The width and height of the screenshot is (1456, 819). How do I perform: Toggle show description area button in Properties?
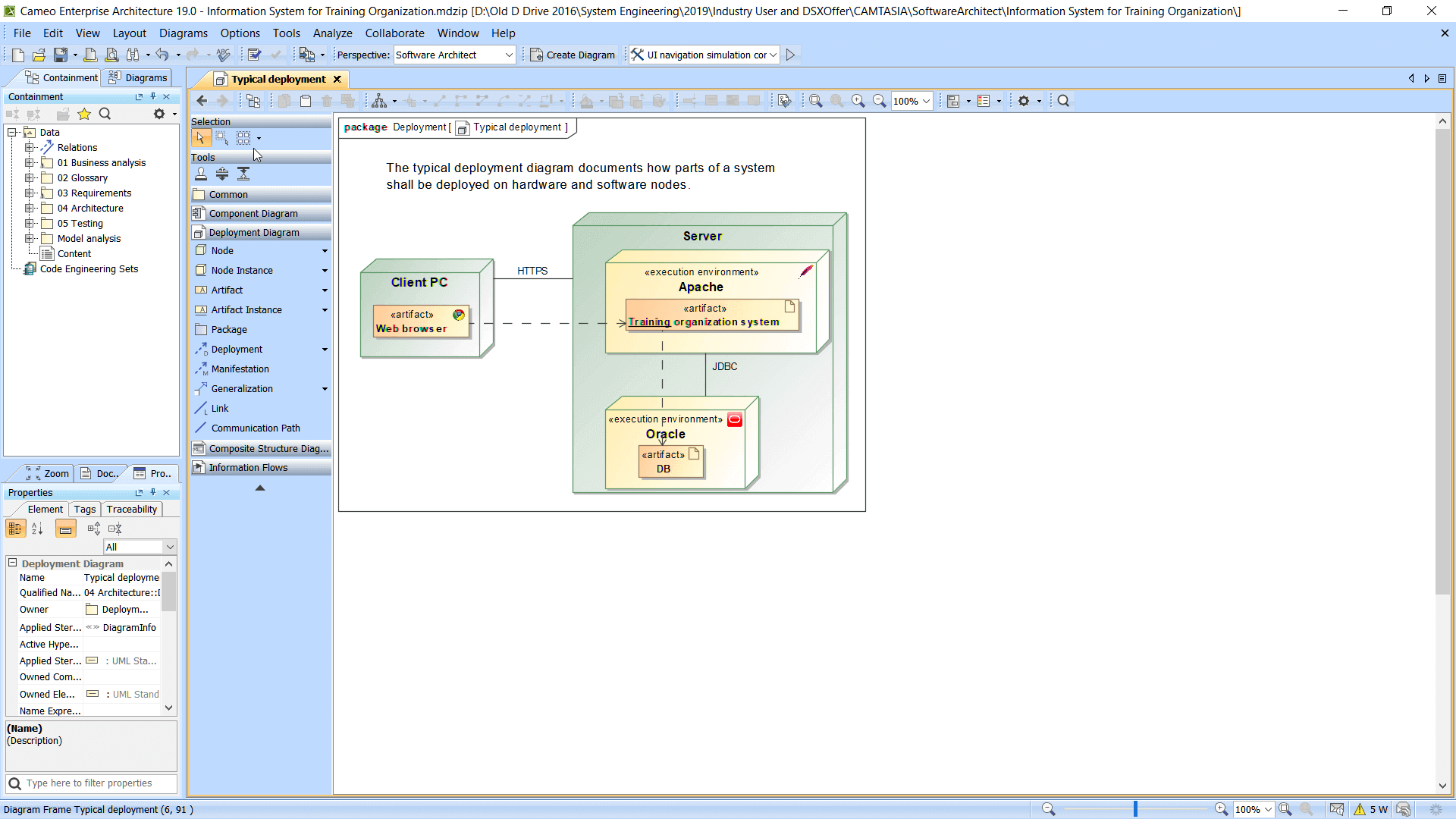click(66, 529)
